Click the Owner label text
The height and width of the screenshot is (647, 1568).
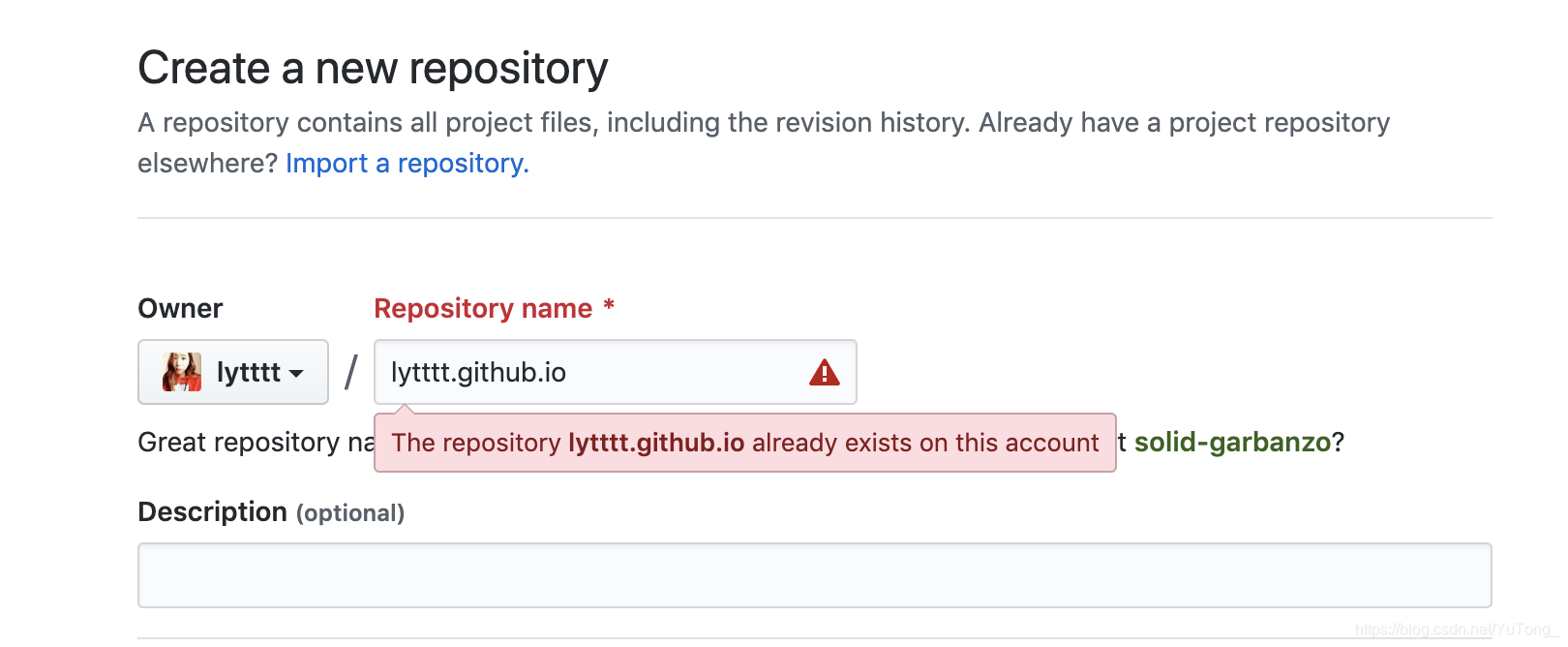point(180,308)
